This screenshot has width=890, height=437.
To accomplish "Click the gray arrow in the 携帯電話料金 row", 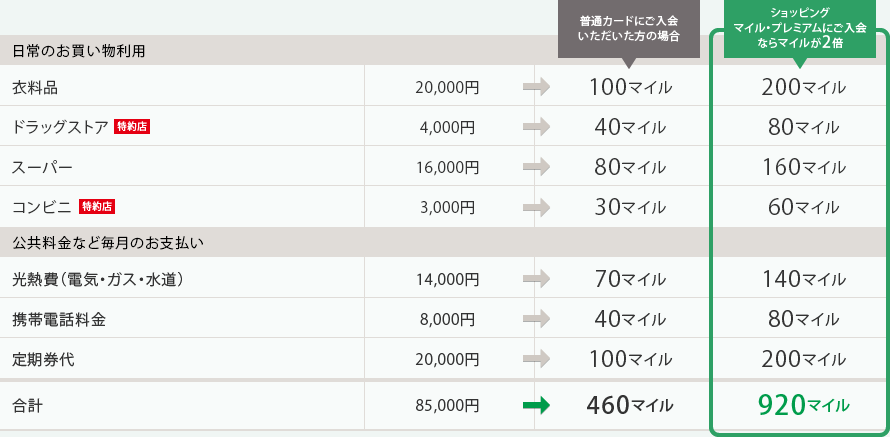I will (536, 319).
